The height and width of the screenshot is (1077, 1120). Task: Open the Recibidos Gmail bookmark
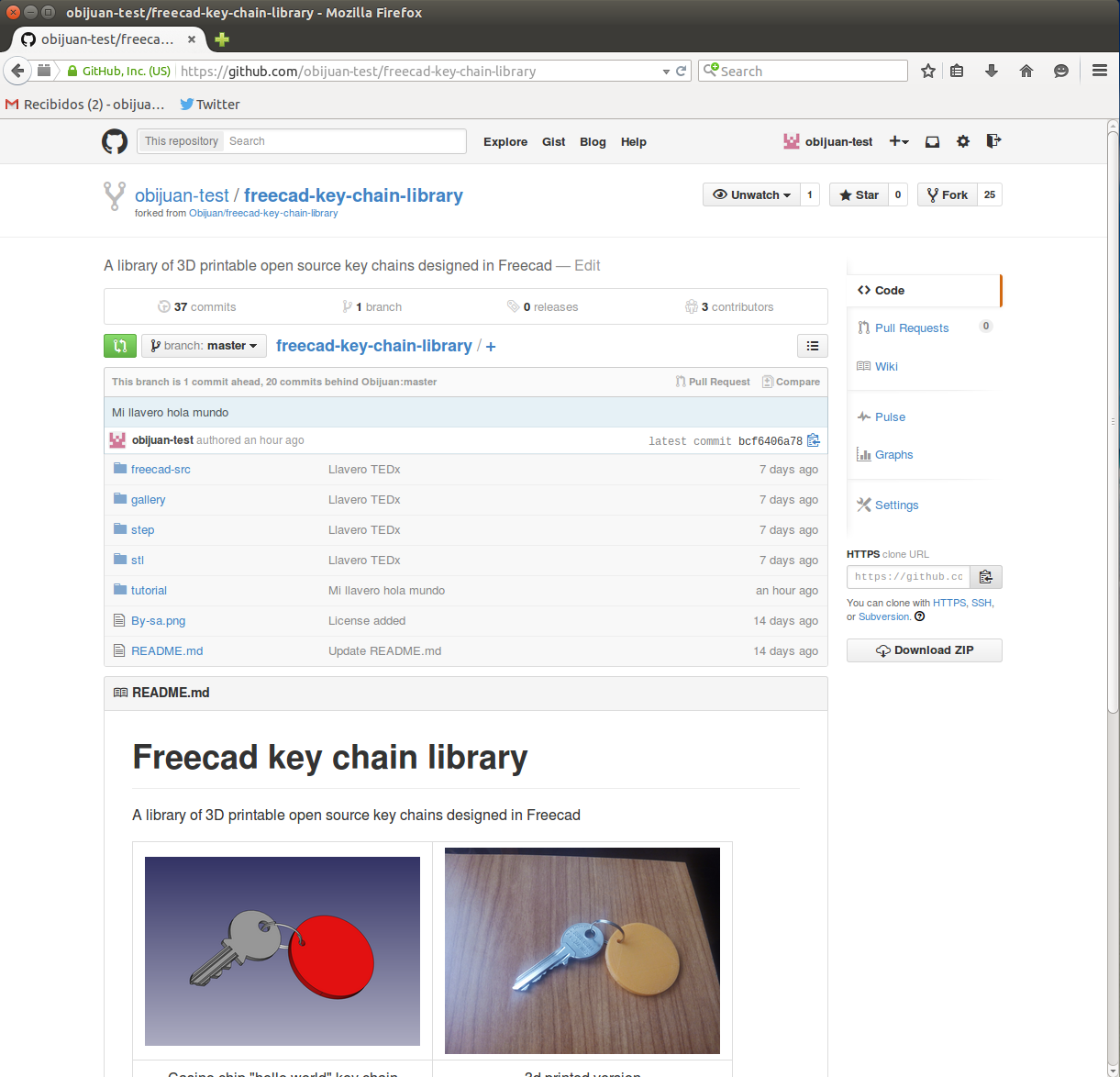click(85, 104)
